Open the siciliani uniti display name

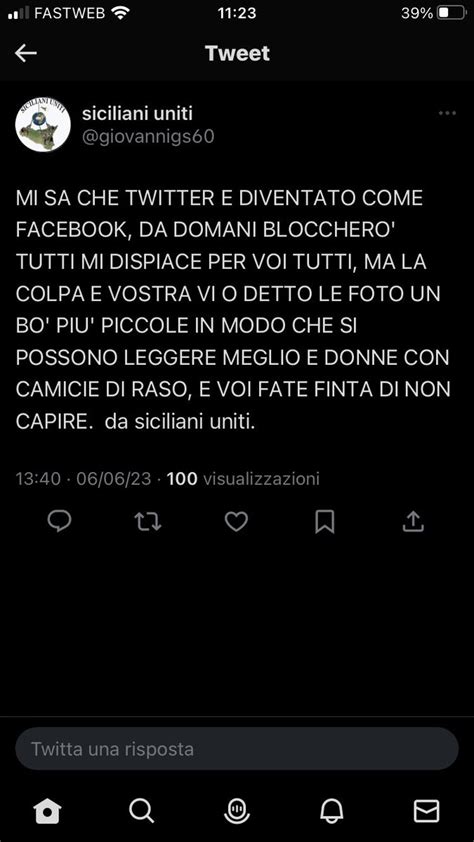point(137,113)
